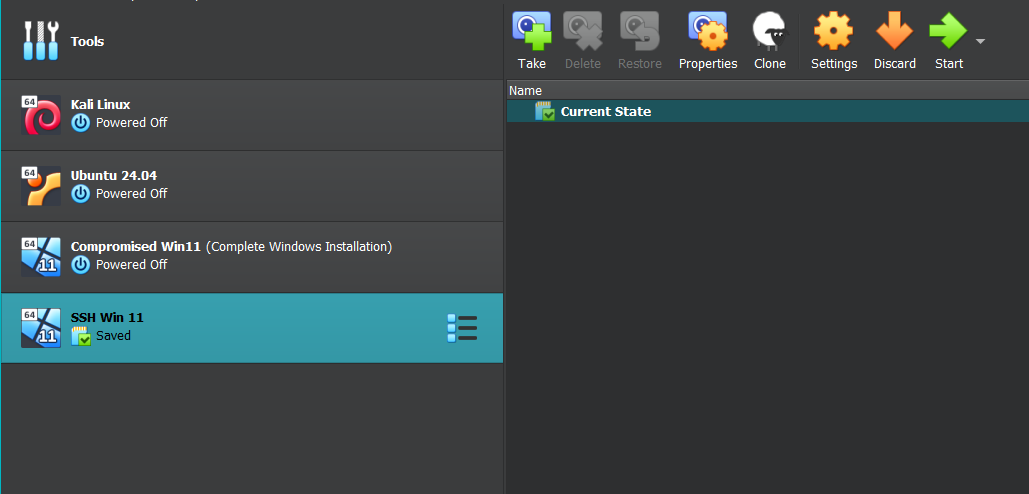This screenshot has height=494, width=1029.
Task: Select the Compromised Win11 virtual machine
Action: click(252, 257)
